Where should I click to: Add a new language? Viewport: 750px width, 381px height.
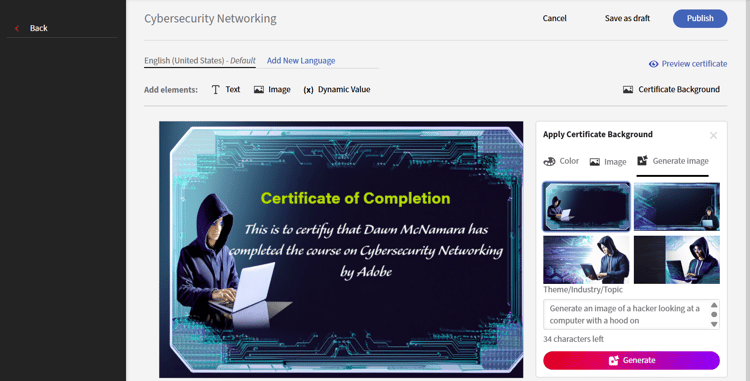point(301,61)
